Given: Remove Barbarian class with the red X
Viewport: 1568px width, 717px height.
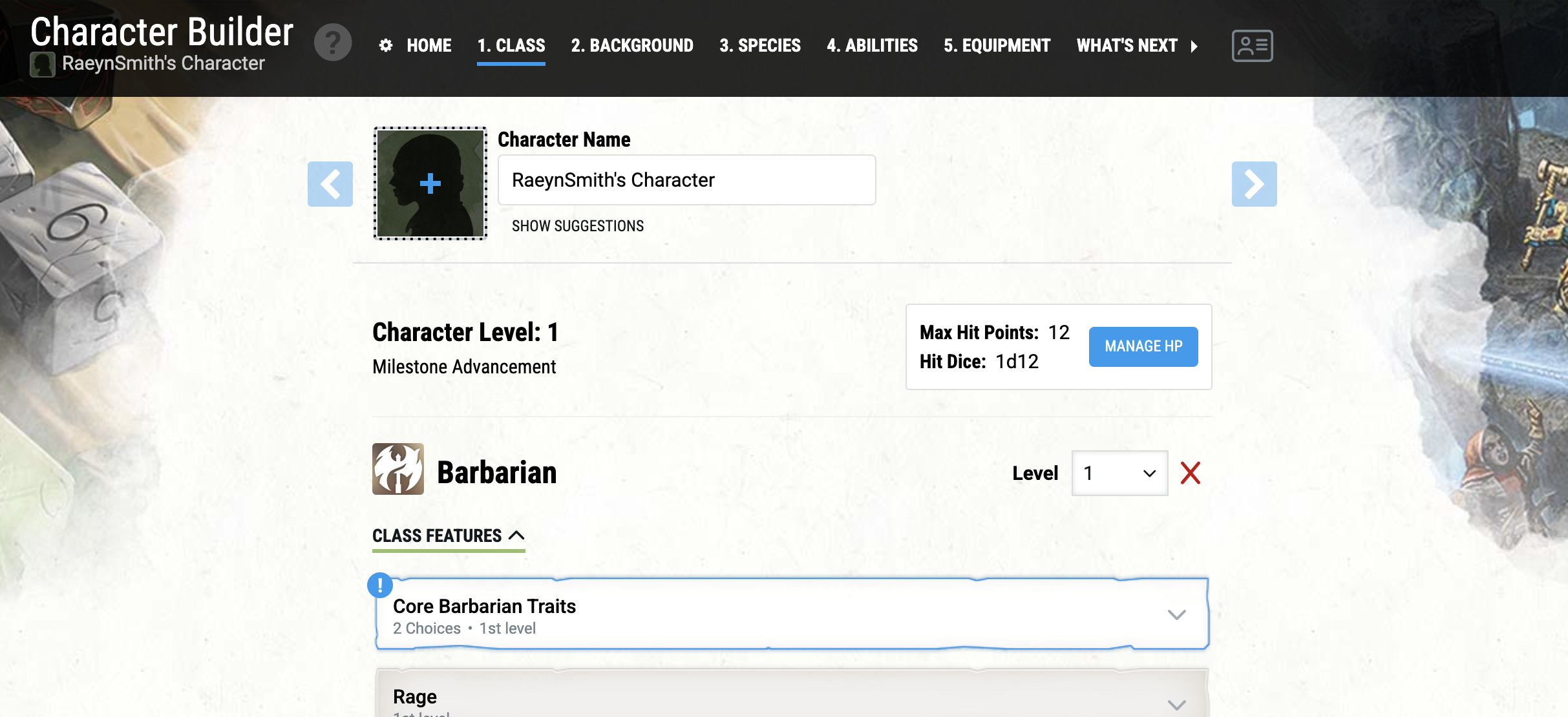Looking at the screenshot, I should pos(1190,473).
